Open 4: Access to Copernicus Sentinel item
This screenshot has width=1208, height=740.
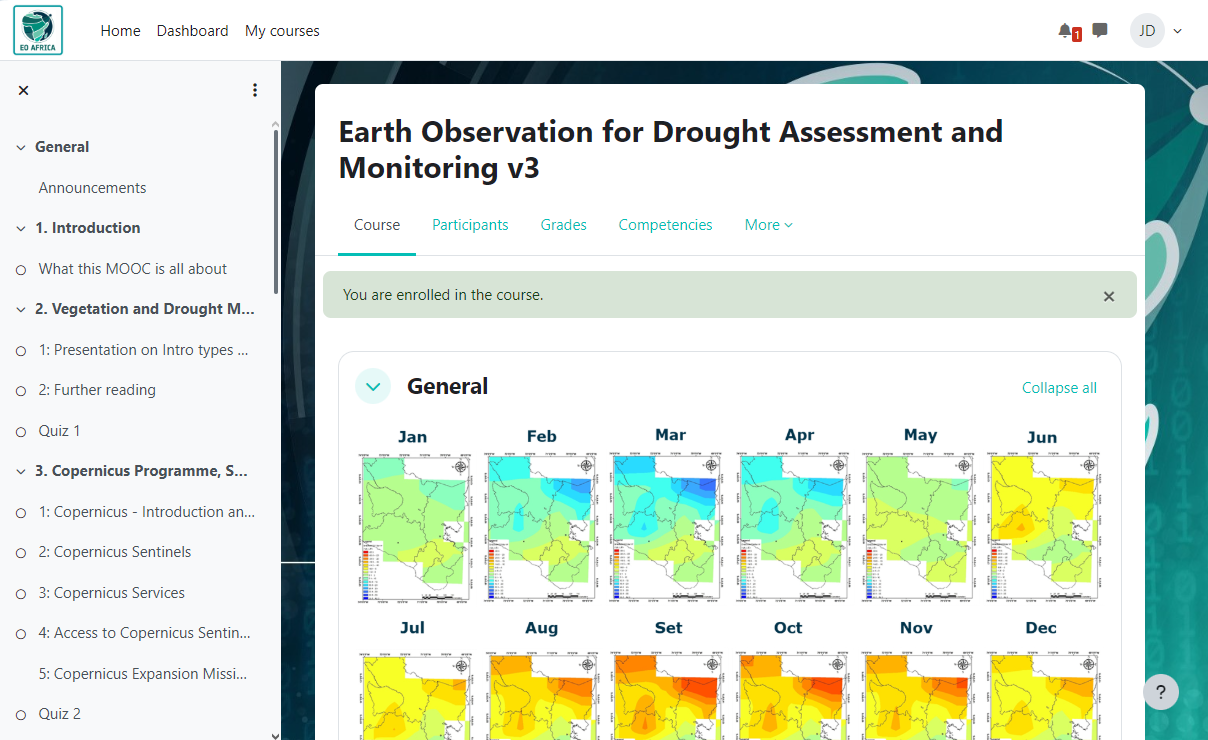(x=145, y=633)
